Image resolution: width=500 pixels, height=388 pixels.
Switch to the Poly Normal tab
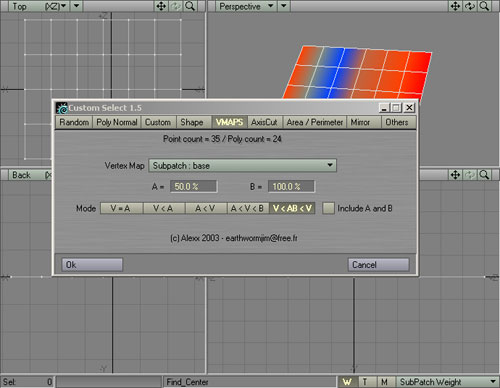point(117,122)
